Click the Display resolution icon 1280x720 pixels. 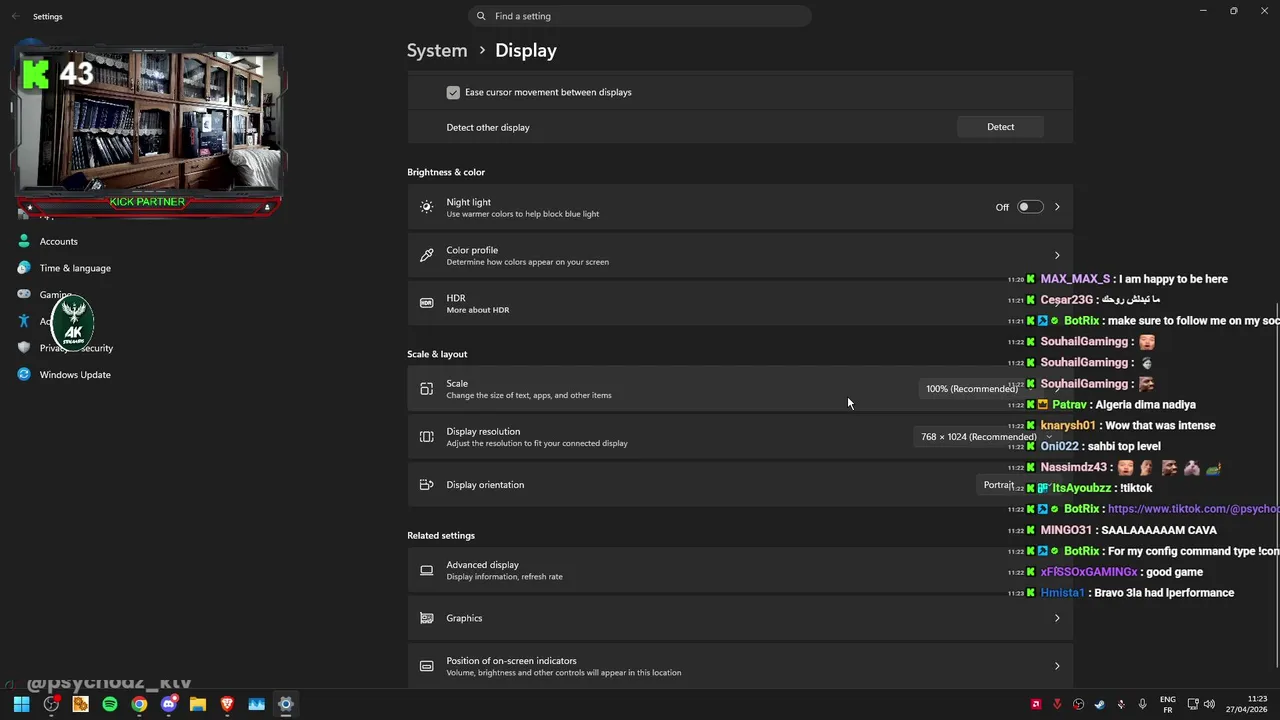click(427, 437)
